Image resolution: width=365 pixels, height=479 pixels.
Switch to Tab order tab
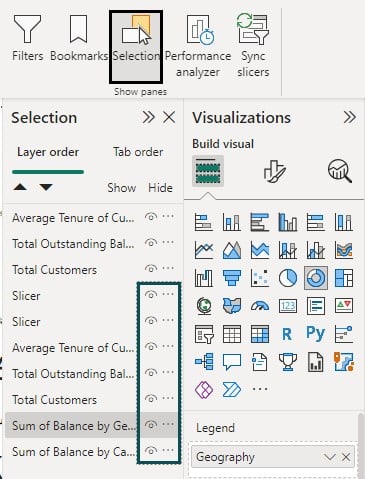138,152
